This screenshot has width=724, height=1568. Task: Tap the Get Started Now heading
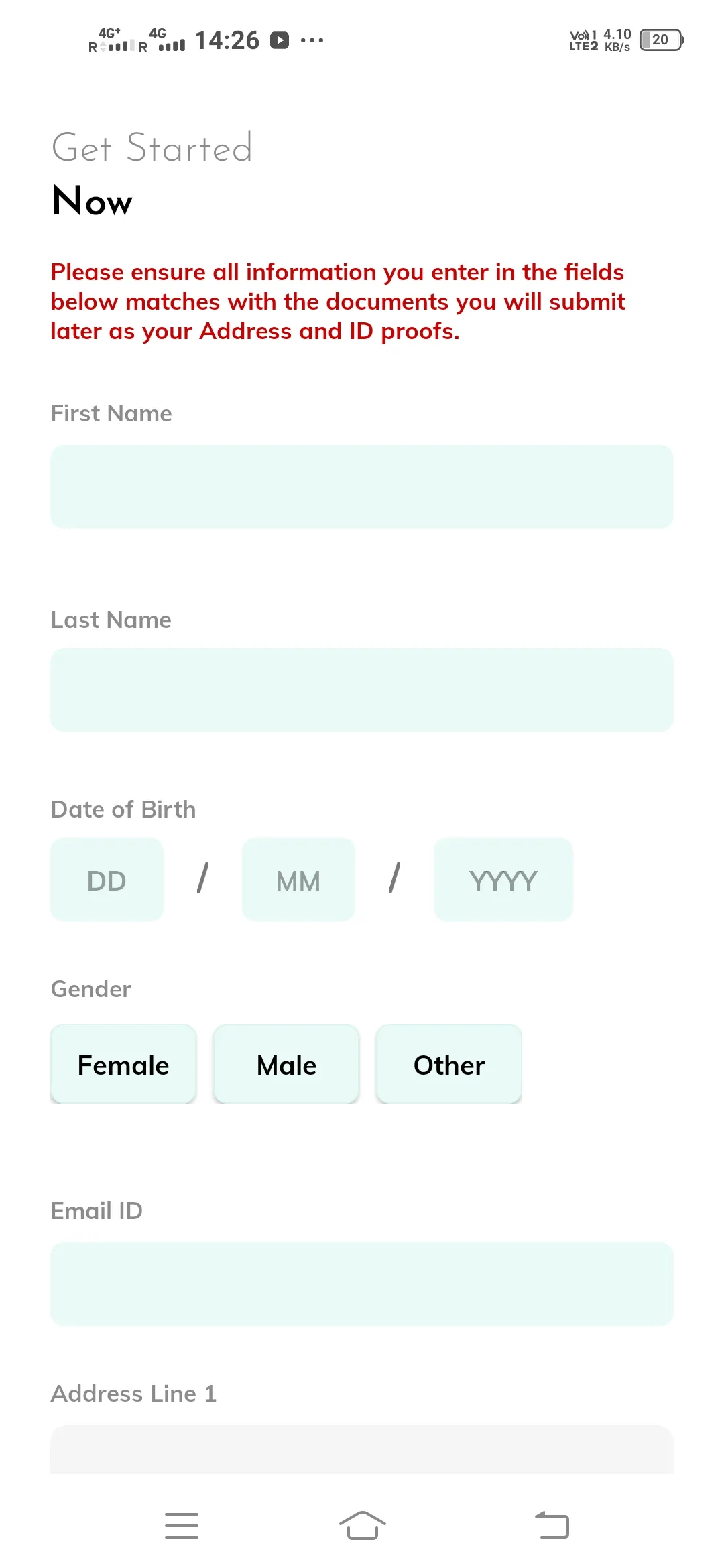[153, 174]
